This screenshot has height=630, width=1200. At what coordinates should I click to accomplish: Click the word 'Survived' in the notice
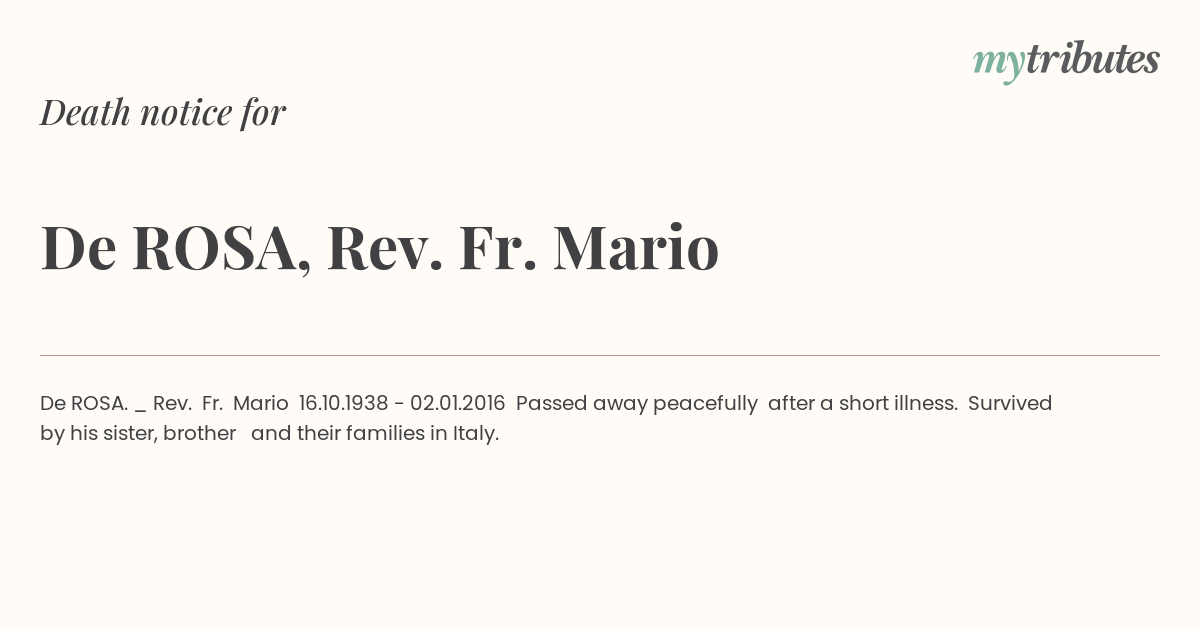[x=1010, y=403]
